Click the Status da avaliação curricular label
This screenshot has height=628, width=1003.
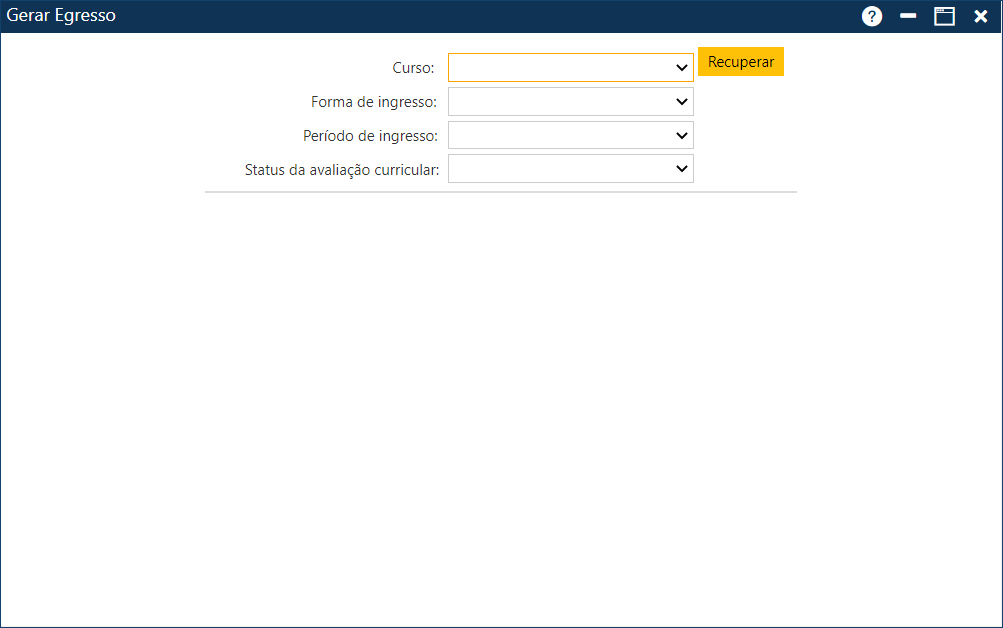tap(341, 170)
